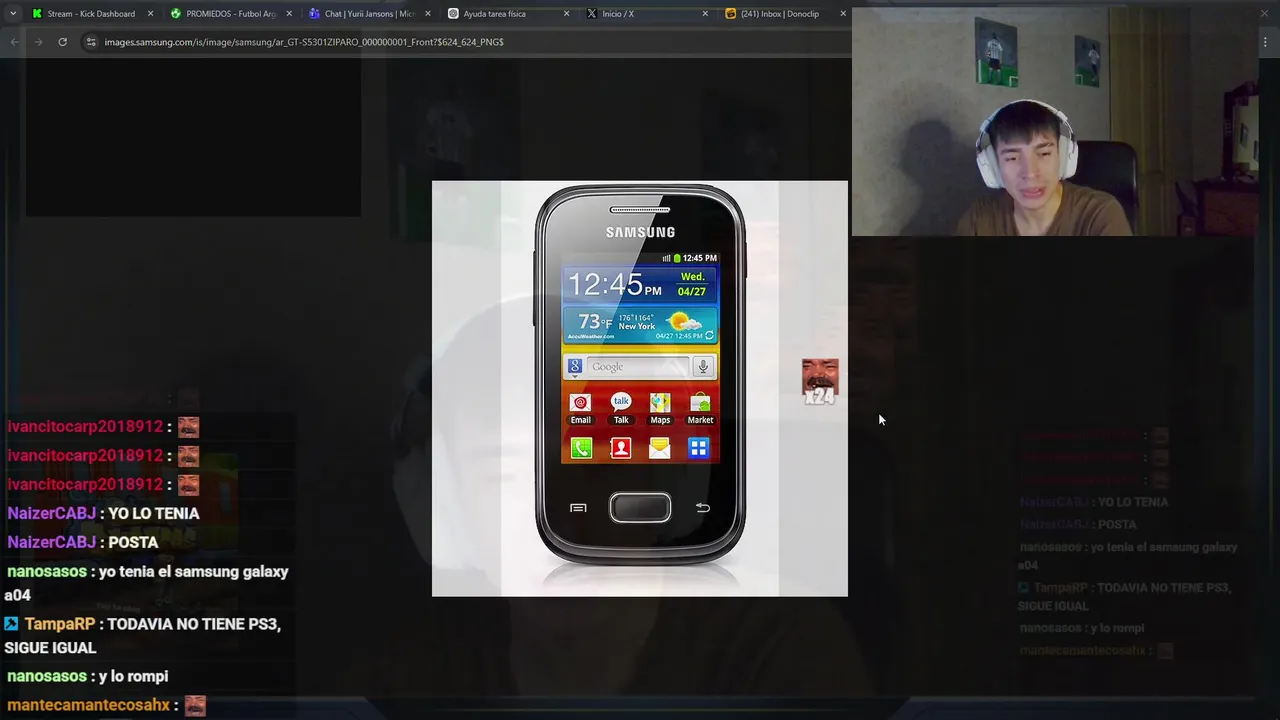
Task: Tap the green Phone dialer icon
Action: 581,448
